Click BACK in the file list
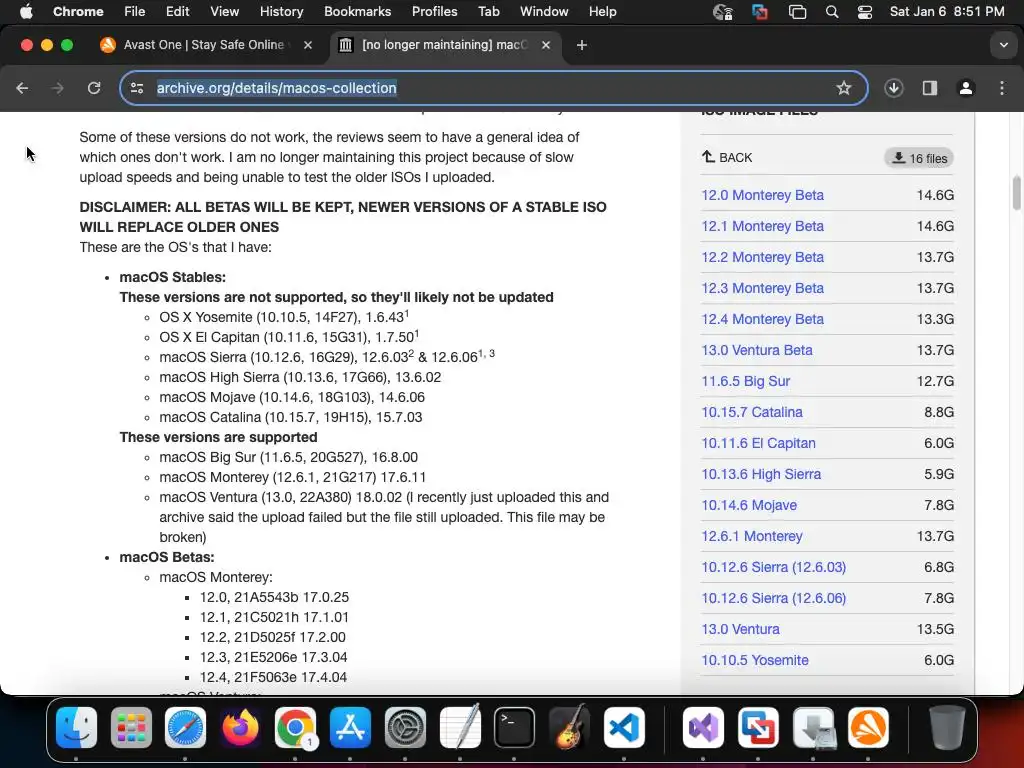Viewport: 1024px width, 768px height. pyautogui.click(x=727, y=157)
